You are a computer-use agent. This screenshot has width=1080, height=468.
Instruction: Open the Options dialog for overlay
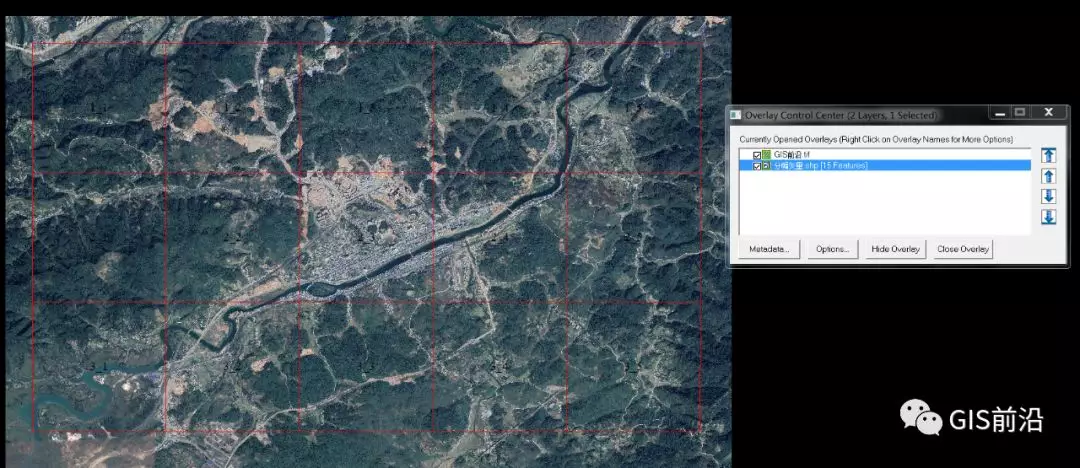click(x=832, y=249)
